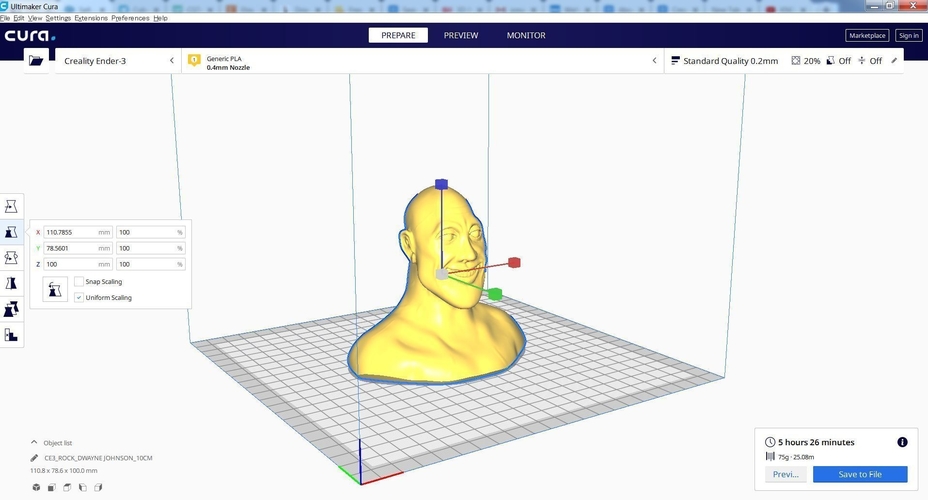Click the 110.8 x 78.6 x 100.0 mm dimensions text

tap(64, 470)
